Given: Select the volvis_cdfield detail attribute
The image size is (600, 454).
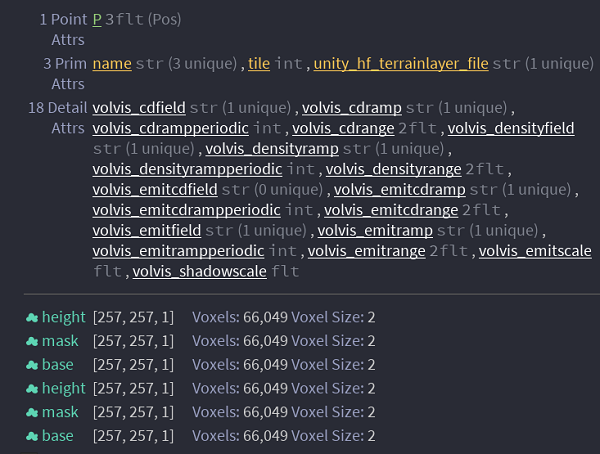Looking at the screenshot, I should click(138, 108).
